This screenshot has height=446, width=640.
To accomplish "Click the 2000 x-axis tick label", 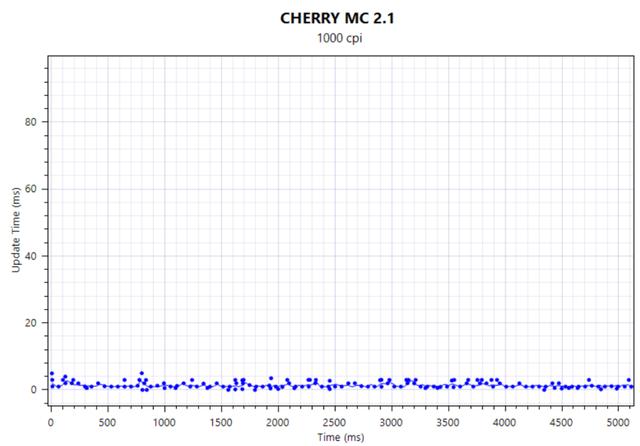I will pyautogui.click(x=278, y=422).
